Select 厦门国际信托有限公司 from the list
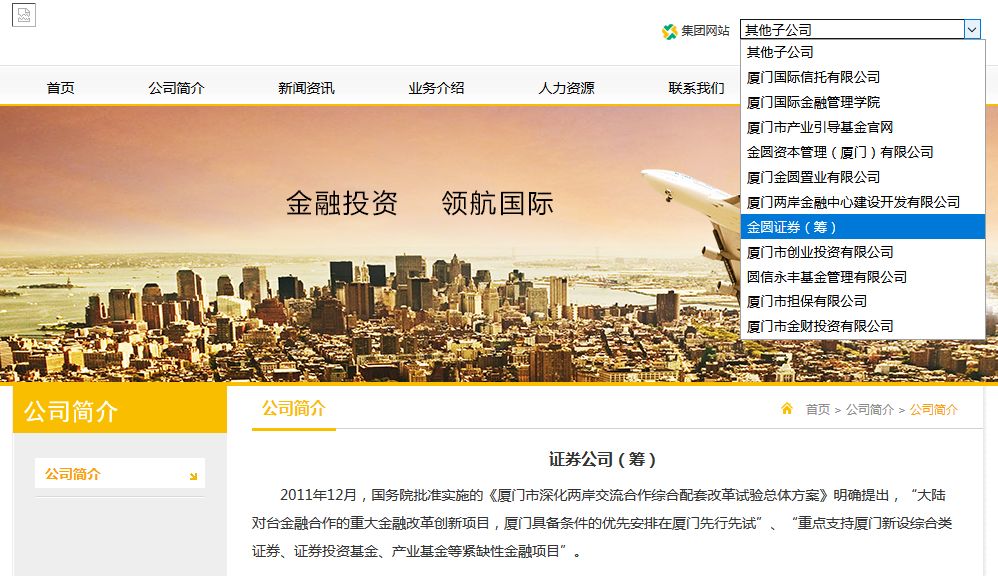Image resolution: width=998 pixels, height=576 pixels. coord(862,77)
